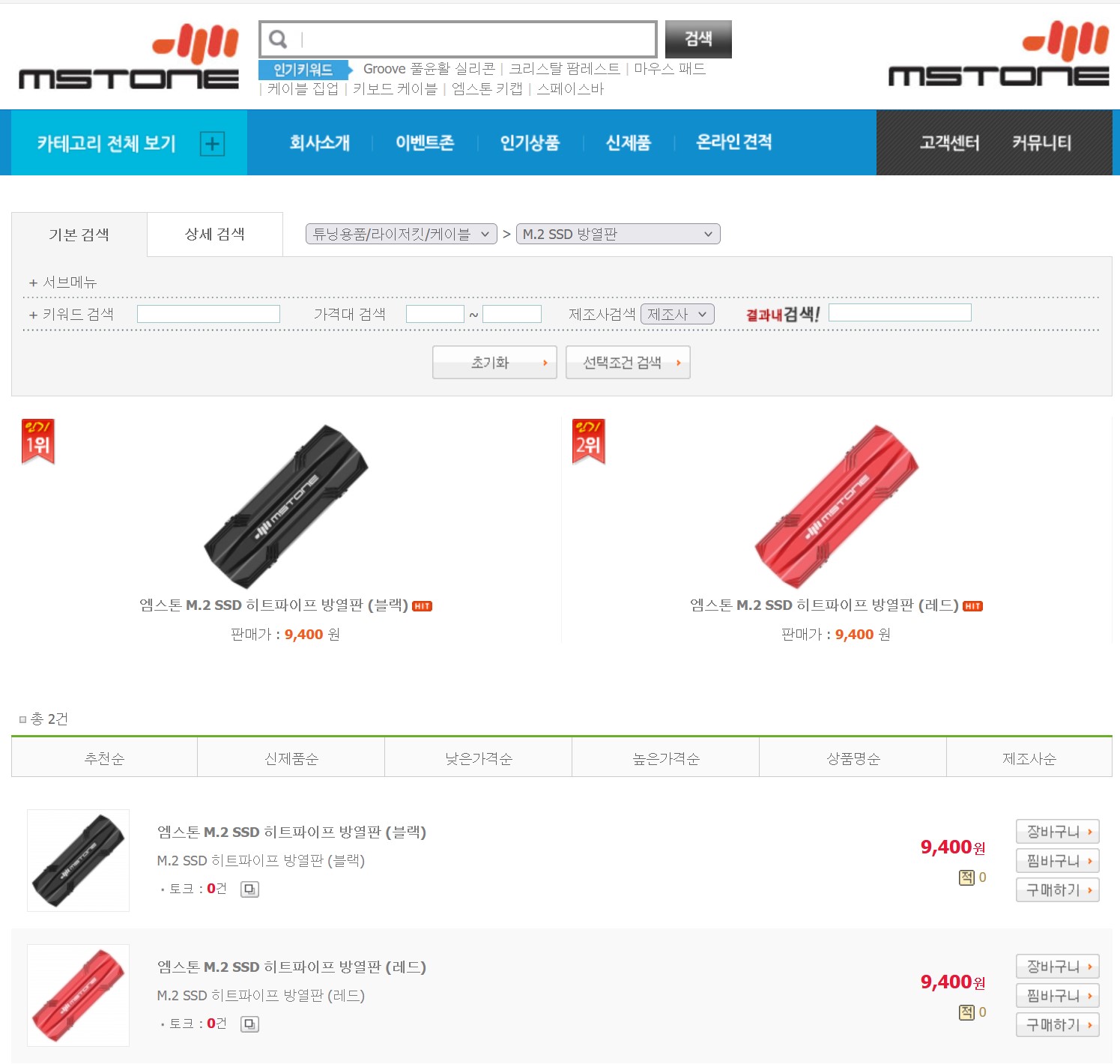
Task: Open black heatsink thumbnail in list
Action: click(x=79, y=861)
